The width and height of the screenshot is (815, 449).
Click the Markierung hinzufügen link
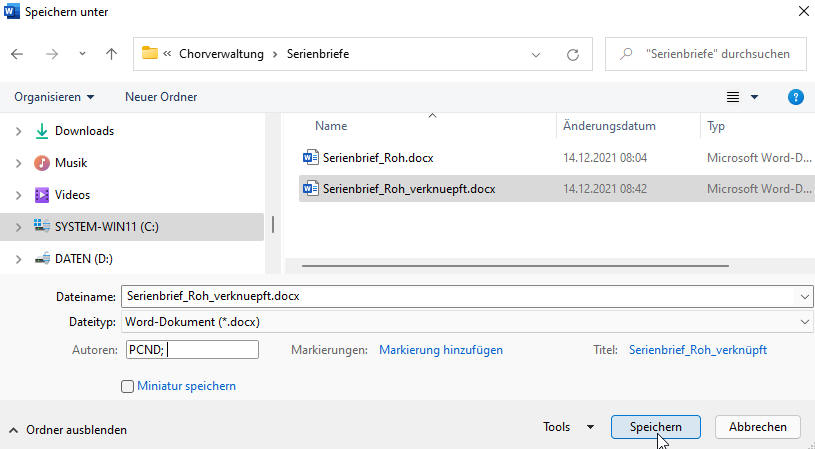coord(441,350)
